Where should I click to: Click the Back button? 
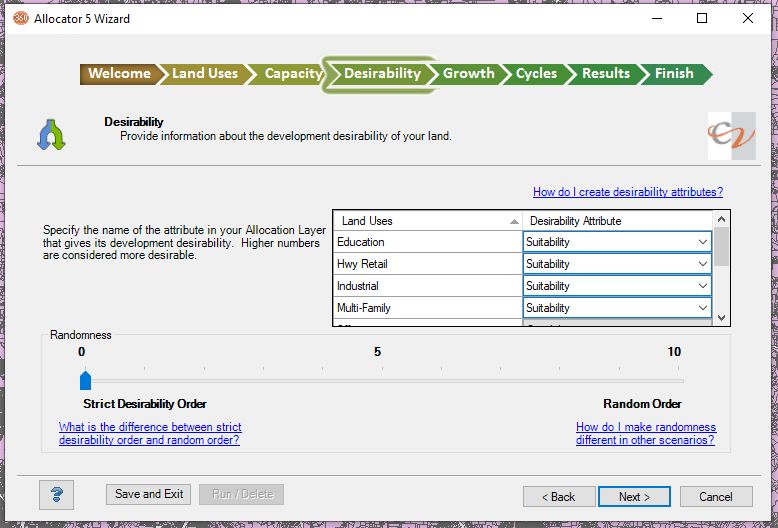pyautogui.click(x=559, y=497)
